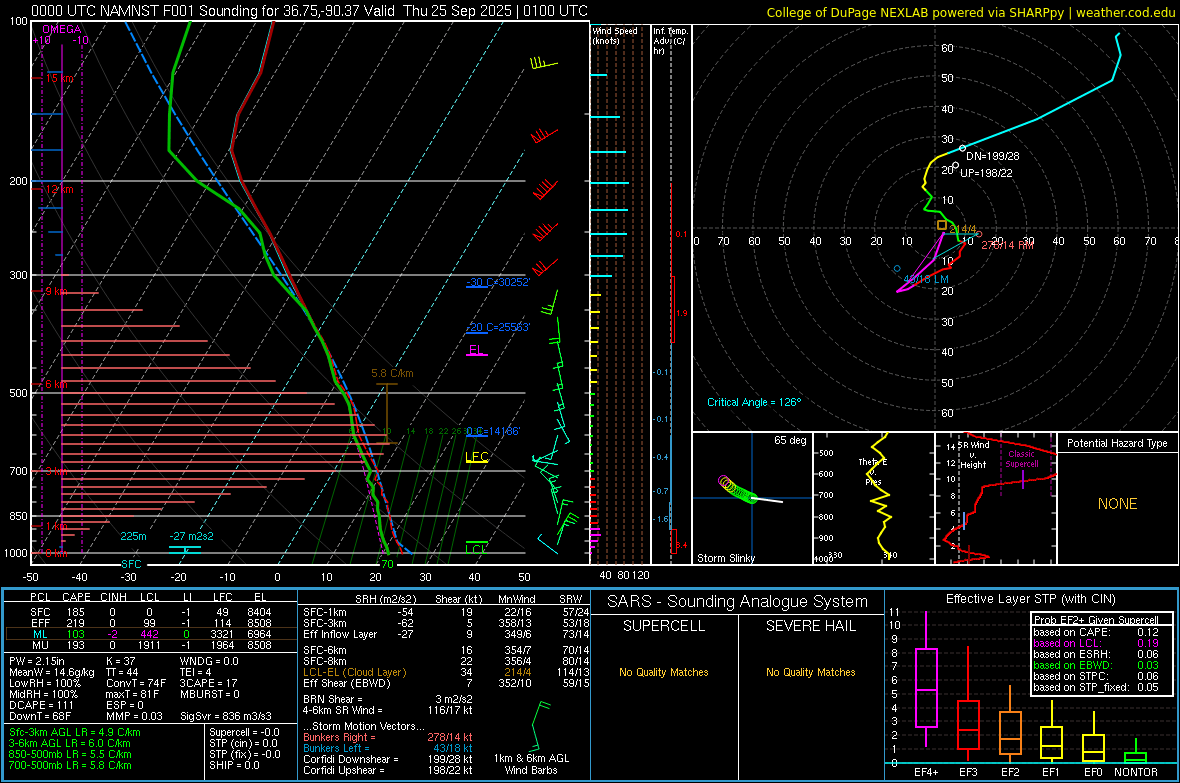
Task: Select the EFF parcel row
Action: click(x=150, y=623)
